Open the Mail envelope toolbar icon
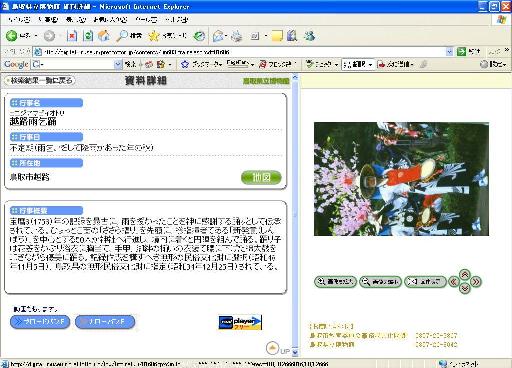Screen dimensions: 512x368 click(x=218, y=36)
